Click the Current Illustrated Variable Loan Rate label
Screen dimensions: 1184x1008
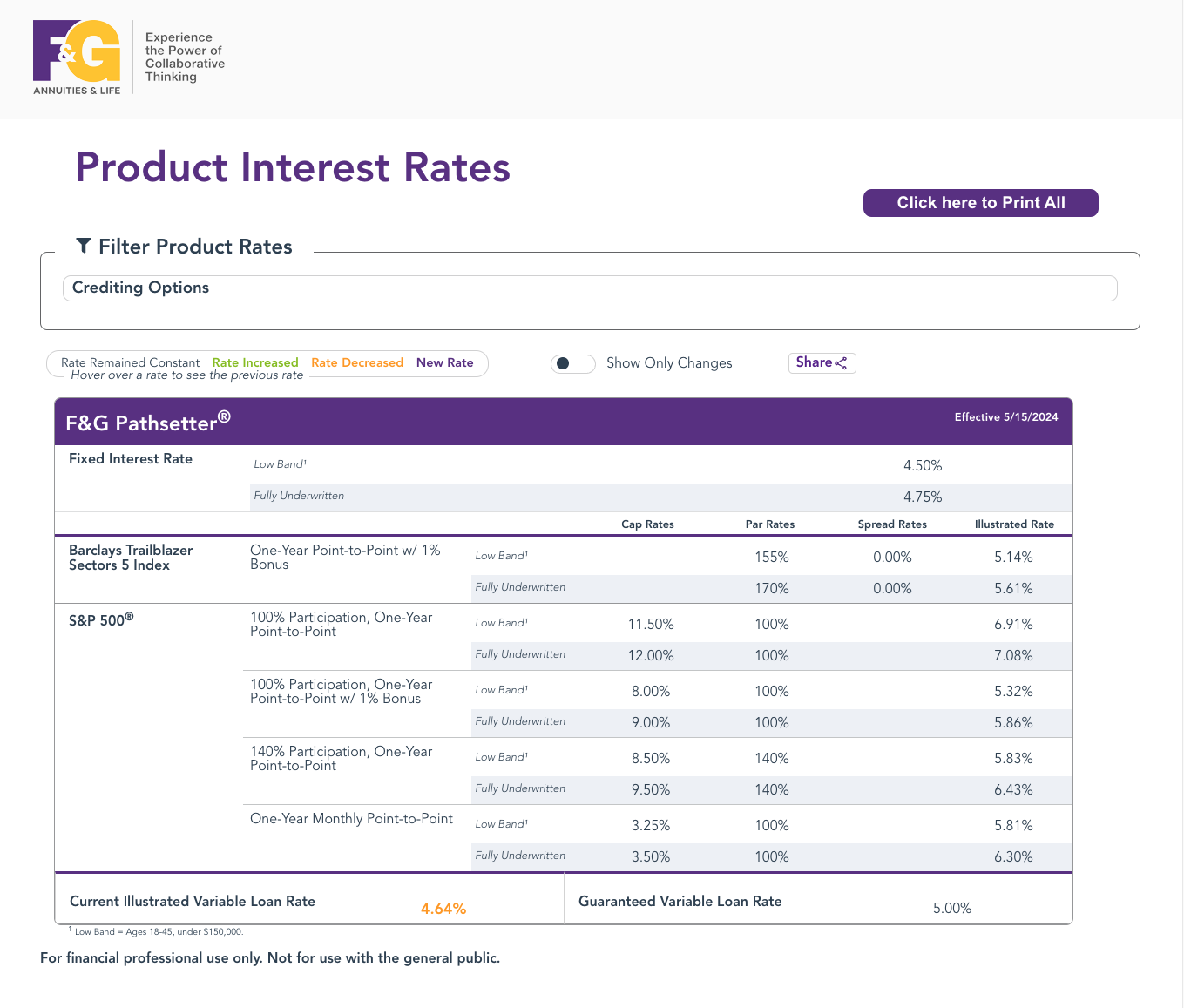pos(193,902)
